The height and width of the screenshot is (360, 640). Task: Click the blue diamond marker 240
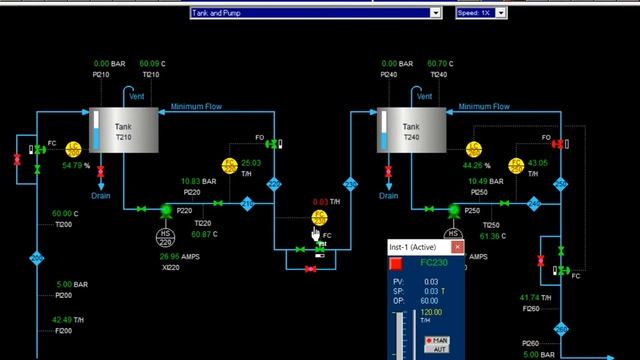click(x=534, y=203)
